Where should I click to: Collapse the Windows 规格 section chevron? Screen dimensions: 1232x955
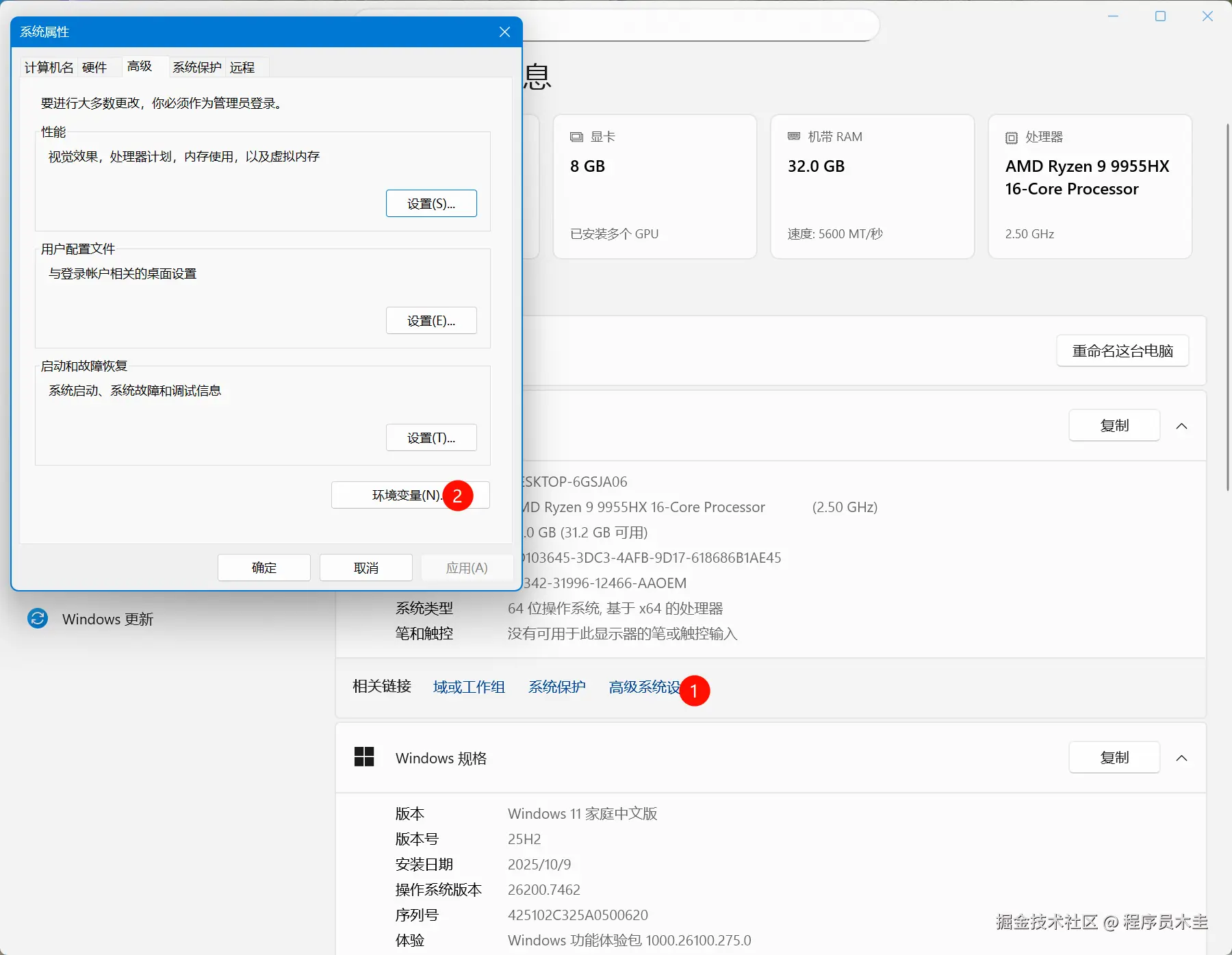(1181, 758)
